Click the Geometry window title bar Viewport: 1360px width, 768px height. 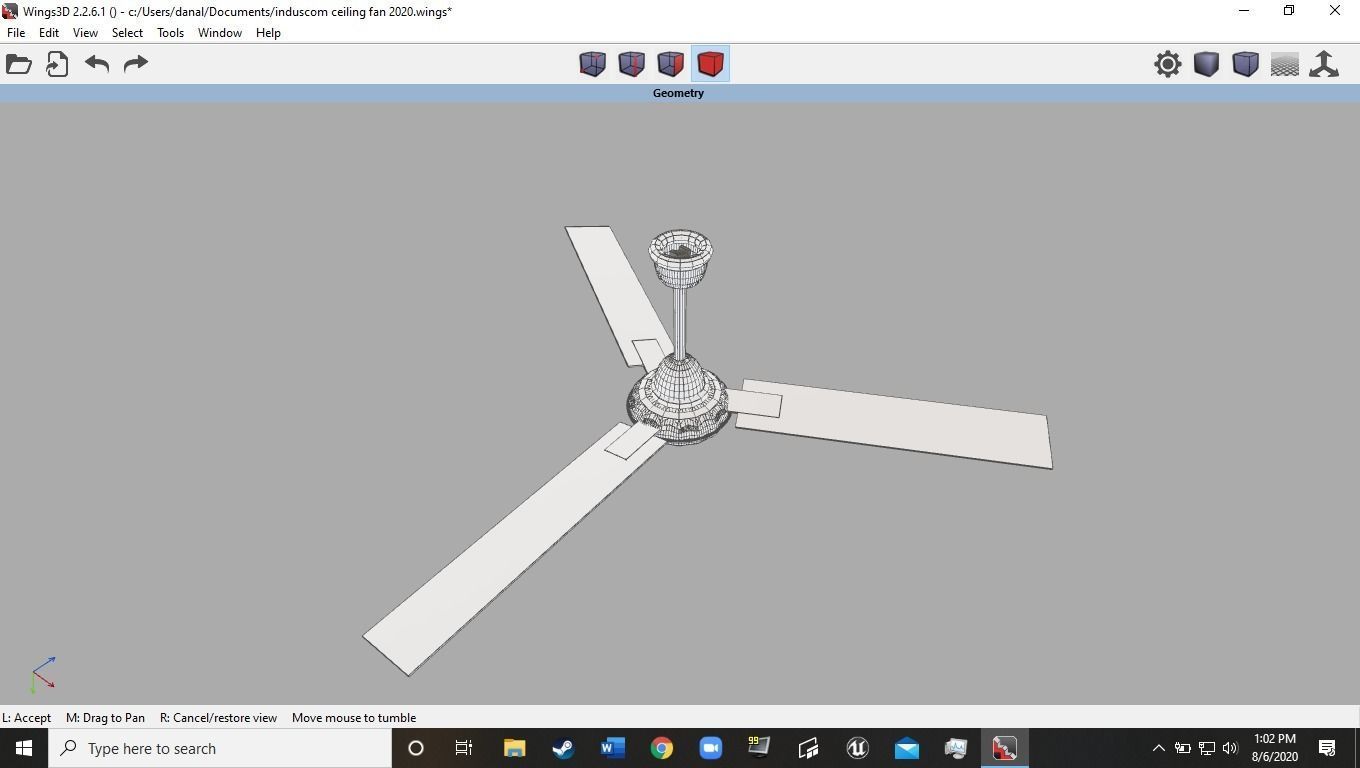click(679, 93)
